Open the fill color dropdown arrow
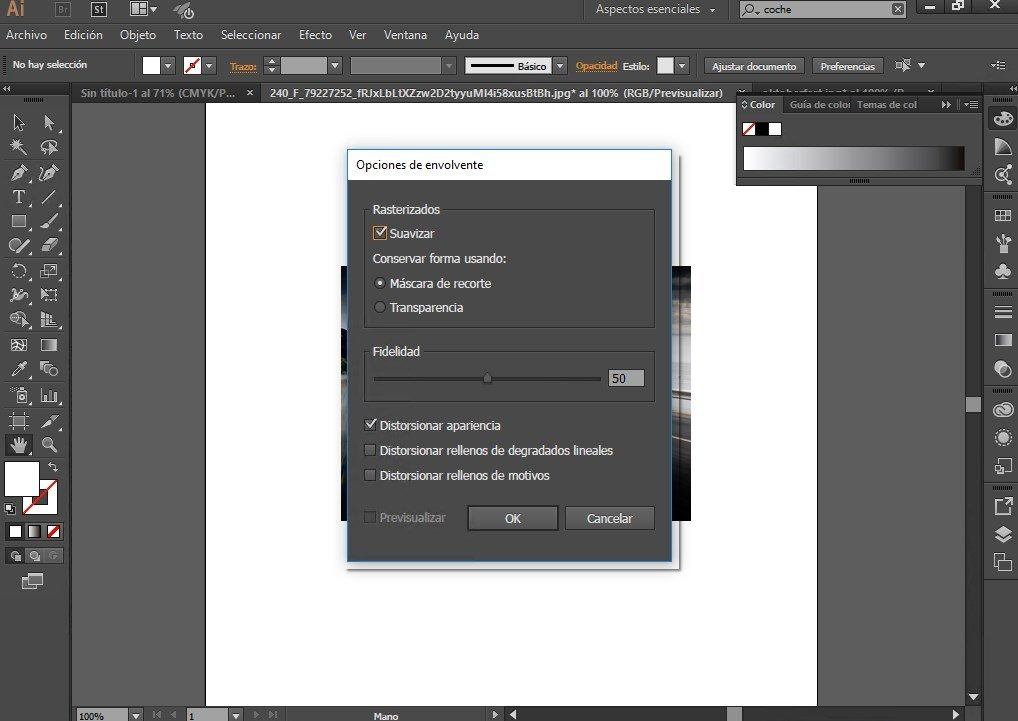 (168, 66)
